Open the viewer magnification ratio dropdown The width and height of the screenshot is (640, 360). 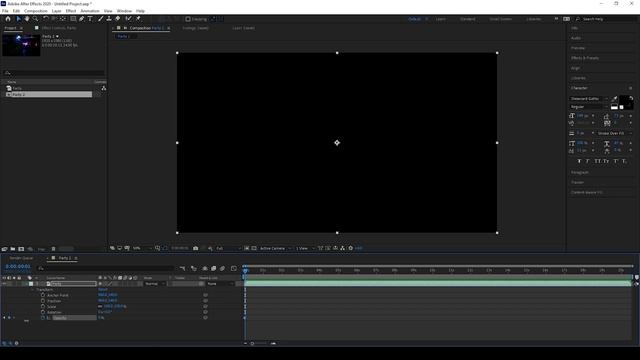click(142, 248)
